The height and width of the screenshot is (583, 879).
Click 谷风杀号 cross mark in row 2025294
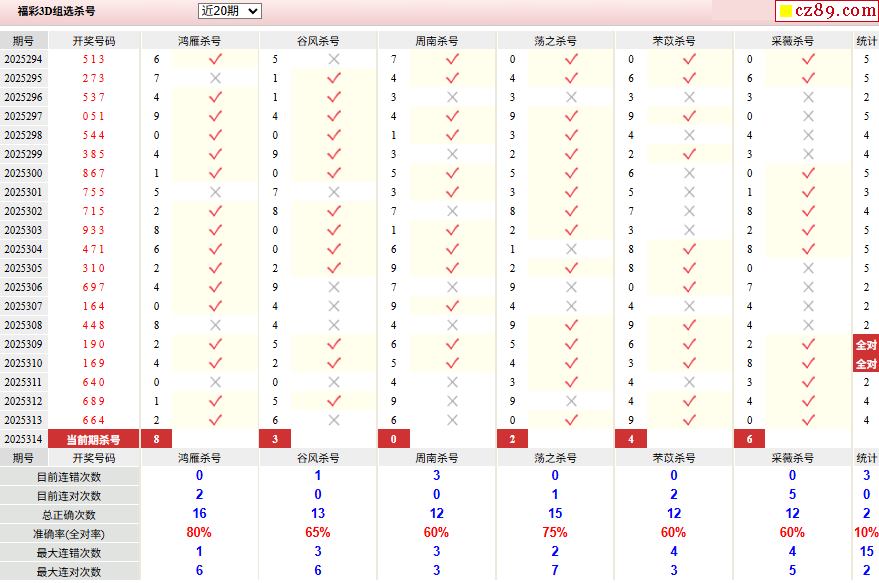click(334, 59)
